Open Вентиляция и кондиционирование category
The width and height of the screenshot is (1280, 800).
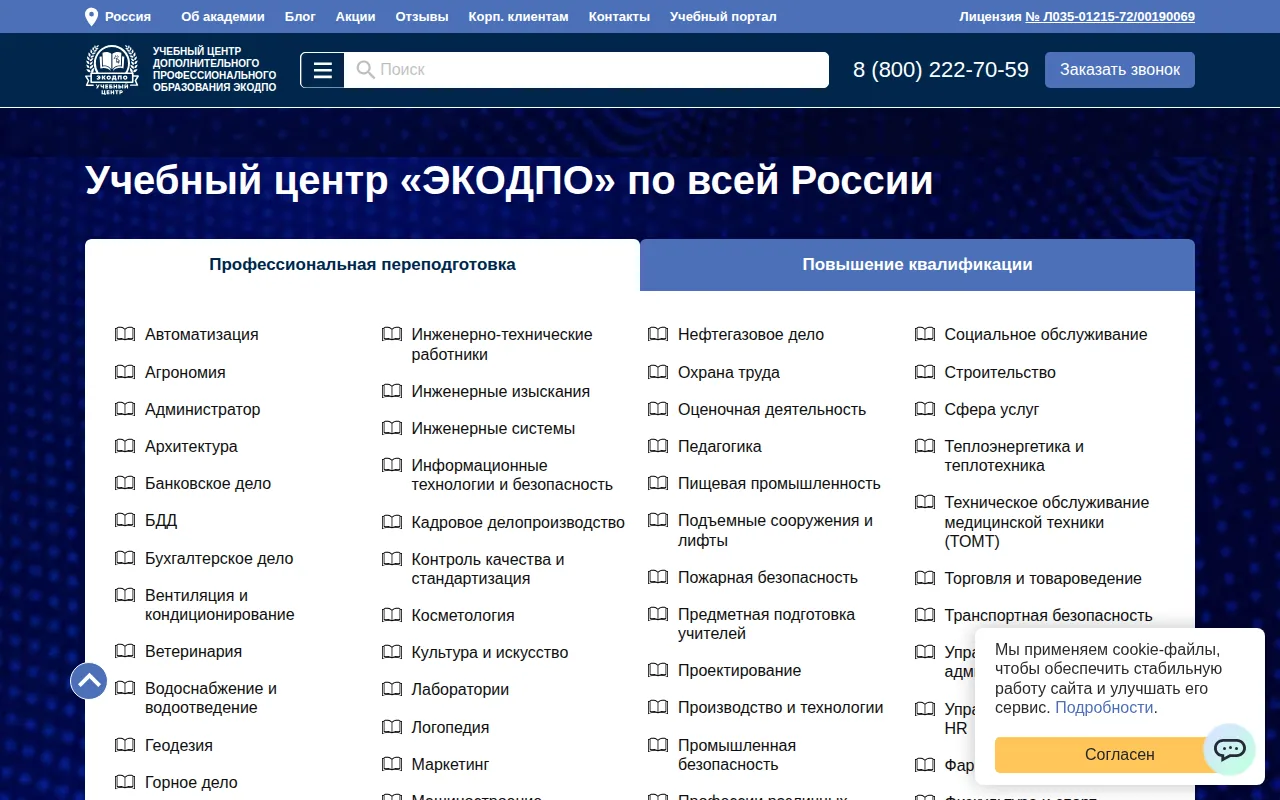tap(220, 605)
